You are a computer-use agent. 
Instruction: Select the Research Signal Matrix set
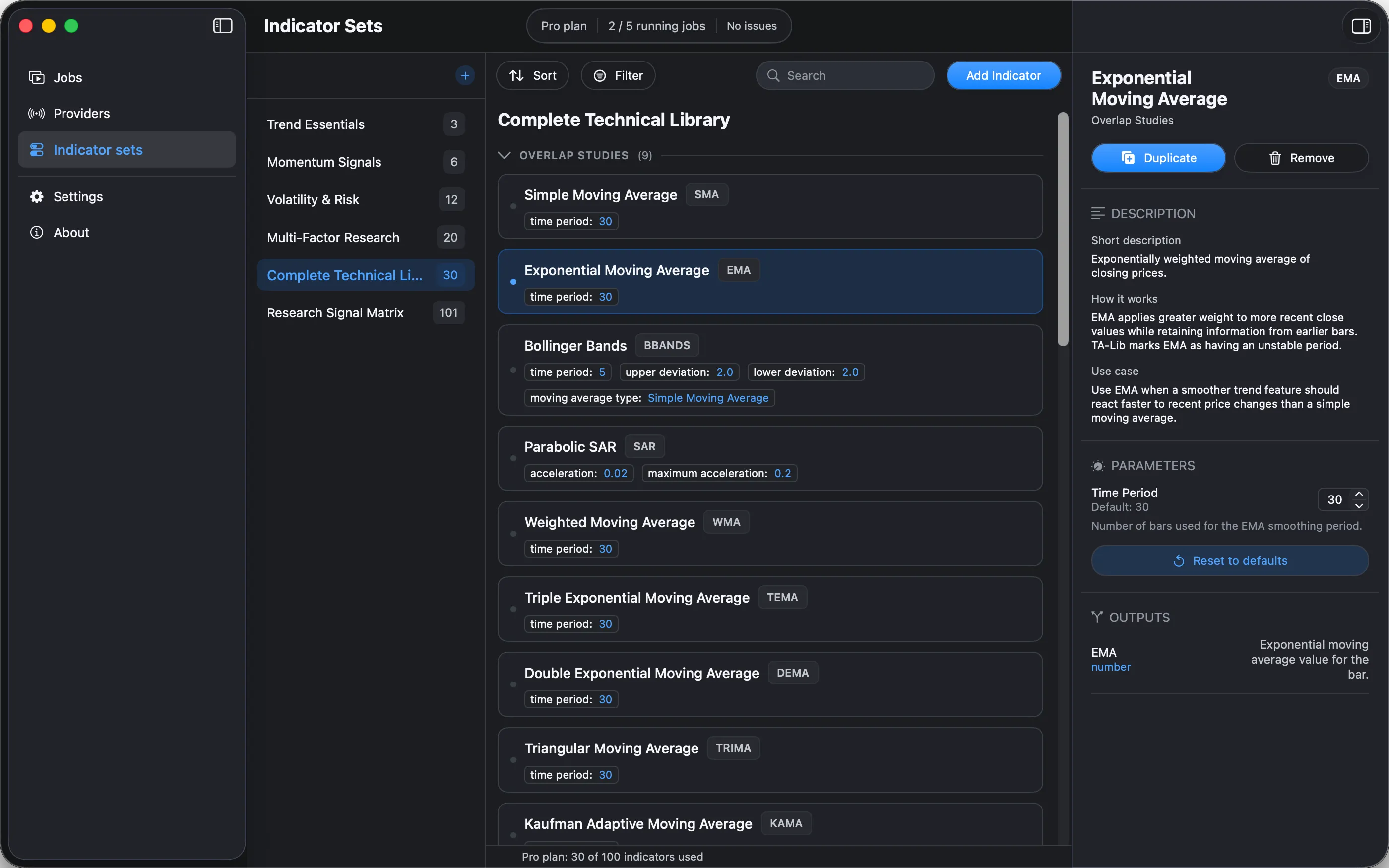tap(366, 313)
